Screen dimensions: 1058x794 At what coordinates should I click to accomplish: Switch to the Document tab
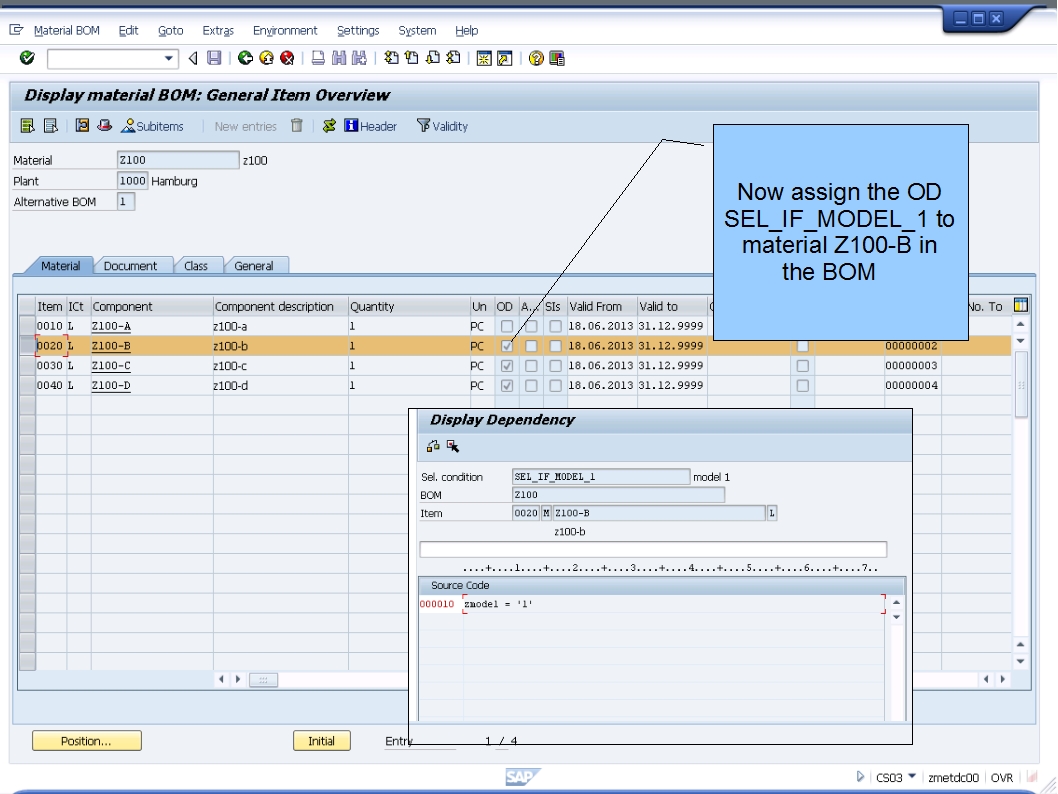coord(133,265)
